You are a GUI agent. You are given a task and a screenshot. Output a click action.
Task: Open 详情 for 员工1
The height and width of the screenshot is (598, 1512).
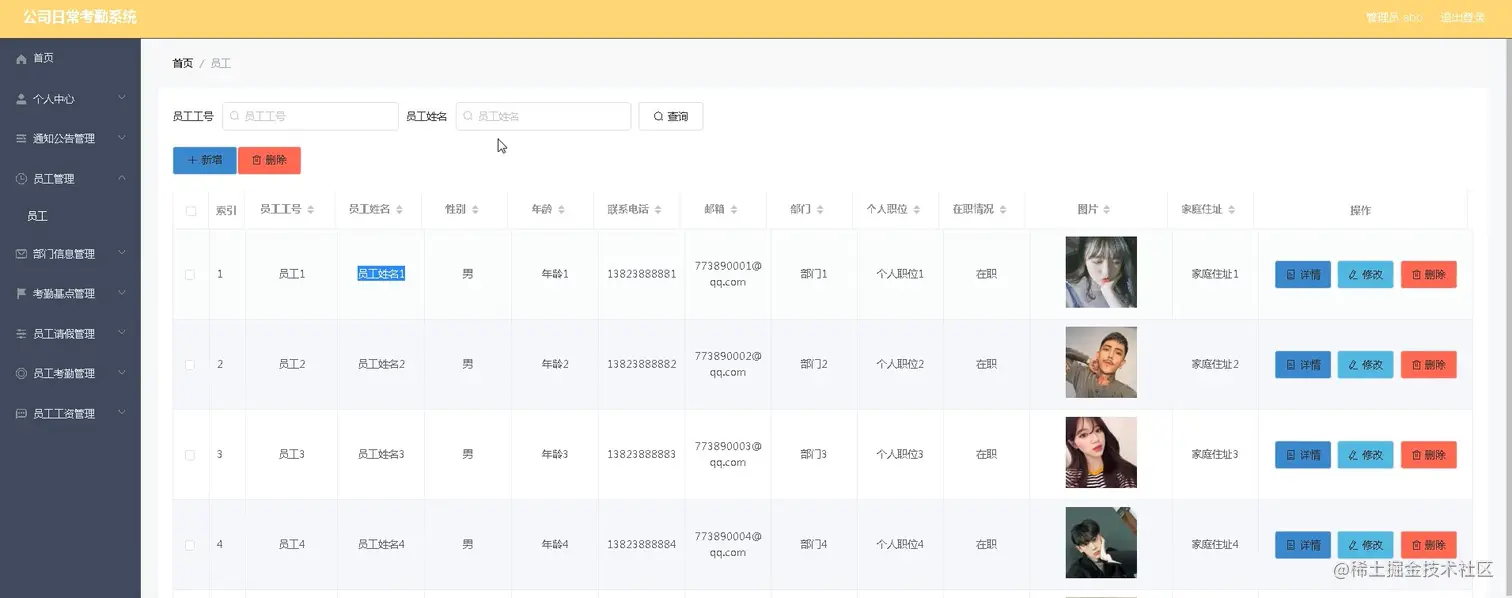[x=1303, y=275]
